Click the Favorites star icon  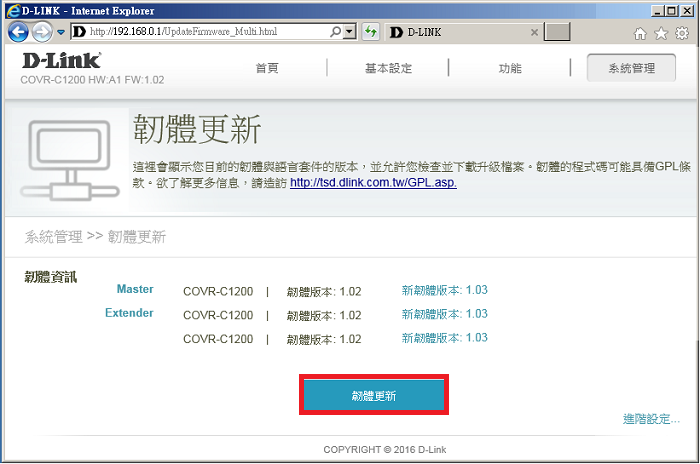tap(660, 33)
